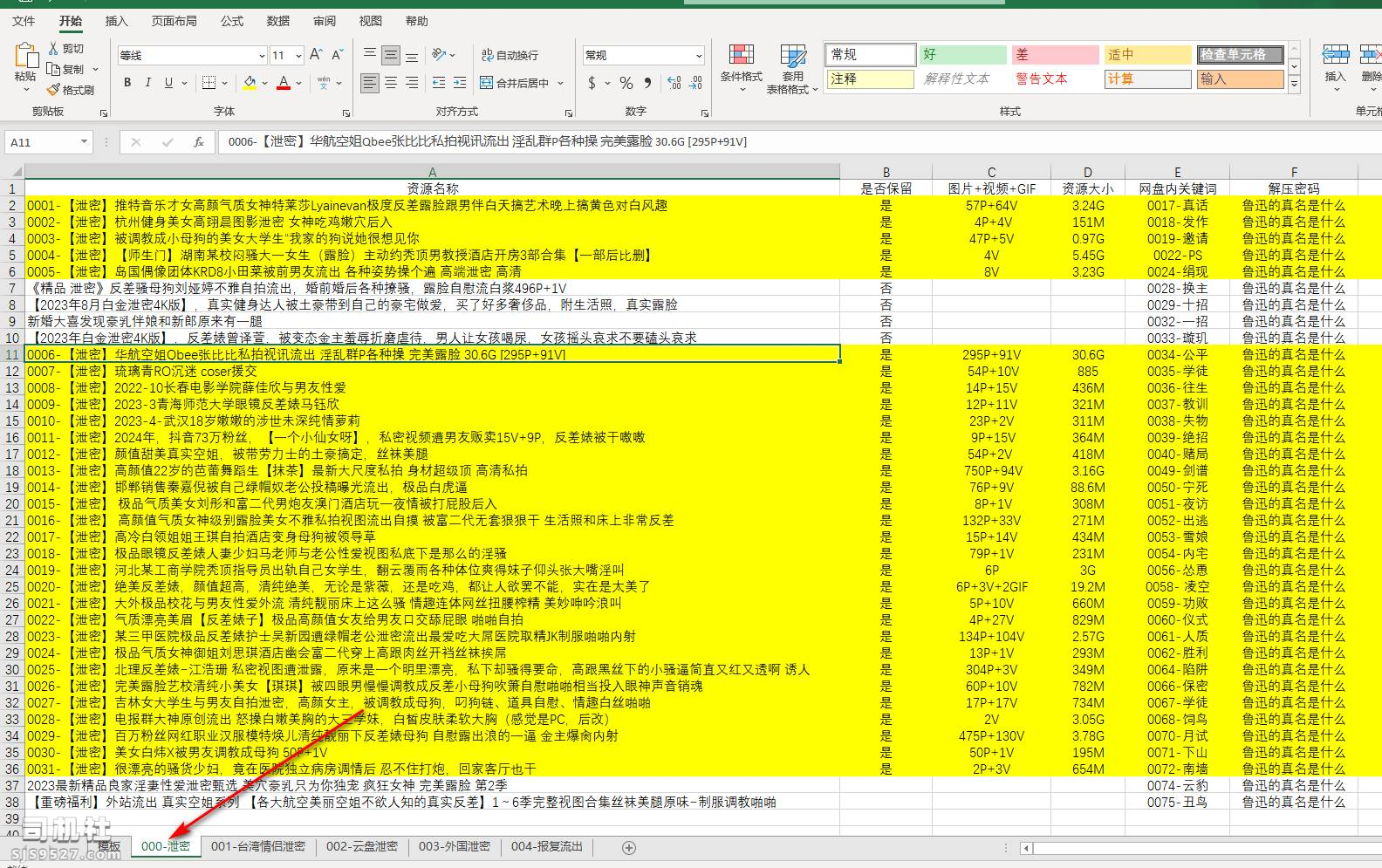This screenshot has width=1382, height=868.
Task: Select sheet tab 003-外国泄密
Action: pyautogui.click(x=454, y=846)
